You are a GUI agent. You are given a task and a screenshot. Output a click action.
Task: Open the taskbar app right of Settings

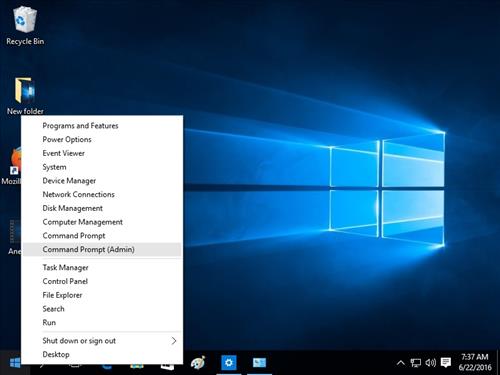pos(259,363)
